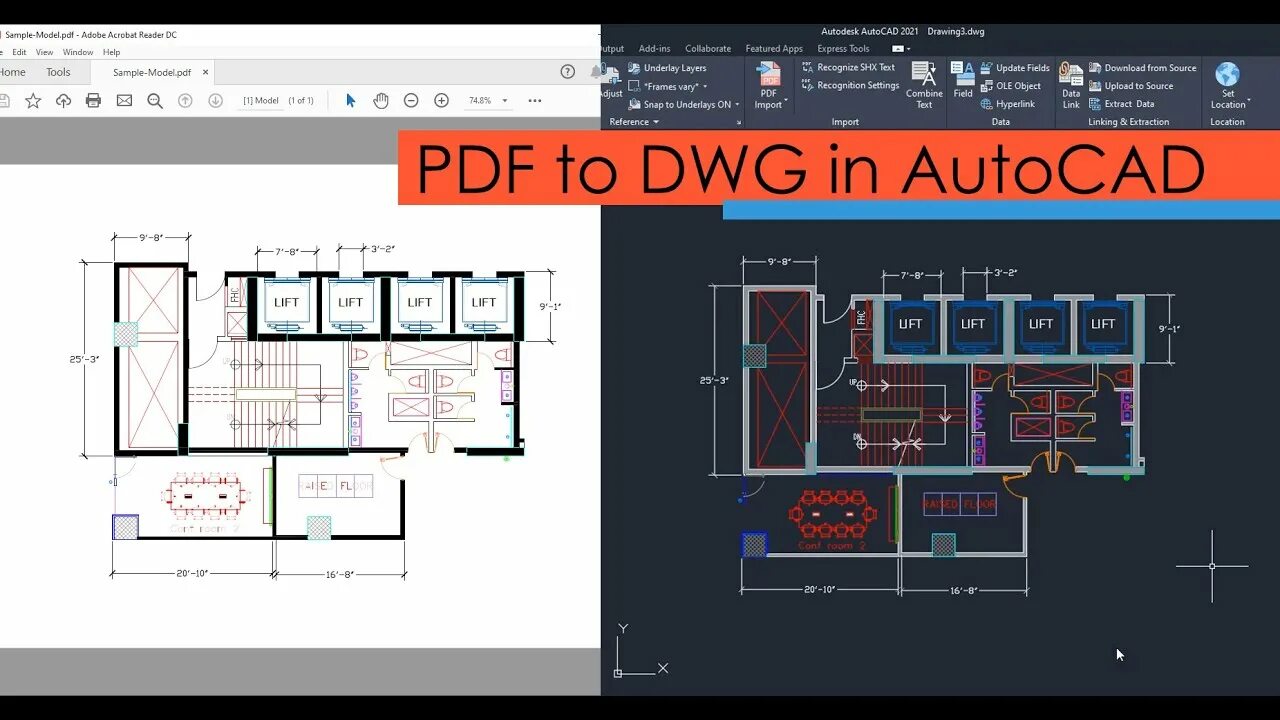Image resolution: width=1280 pixels, height=720 pixels.
Task: Click the cloud upload icon in Acrobat
Action: pos(63,100)
